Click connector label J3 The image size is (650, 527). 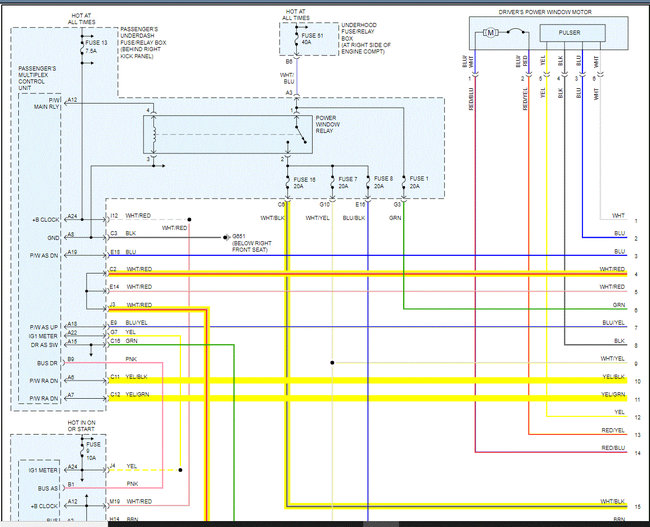point(113,305)
